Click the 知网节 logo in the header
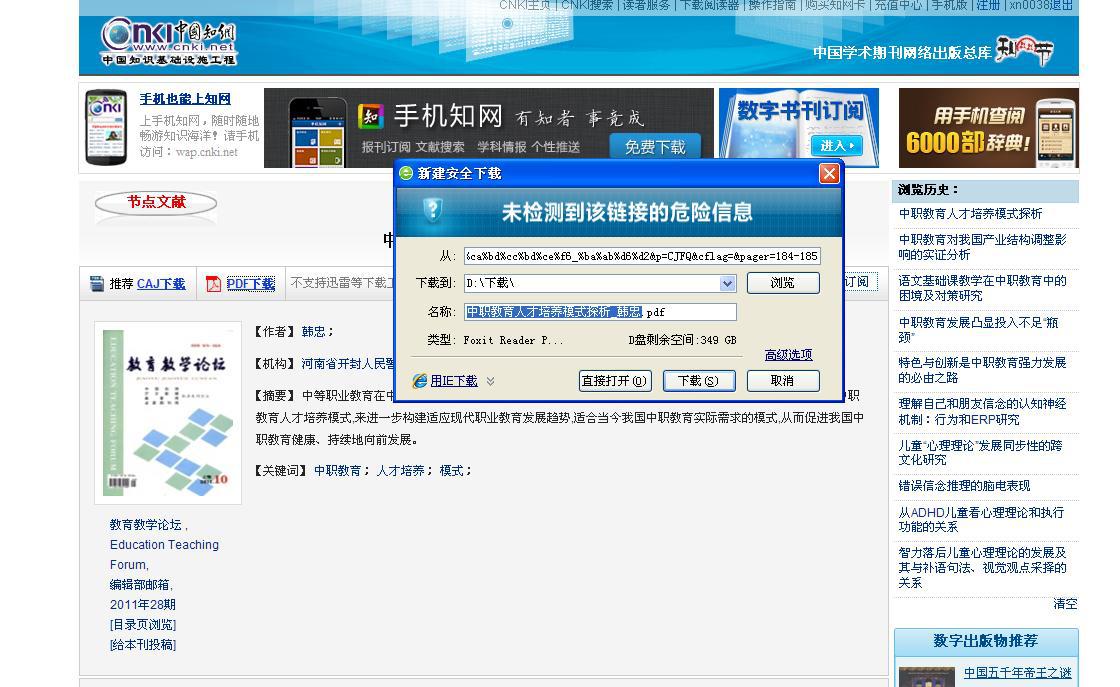The width and height of the screenshot is (1120, 687). click(x=1025, y=50)
